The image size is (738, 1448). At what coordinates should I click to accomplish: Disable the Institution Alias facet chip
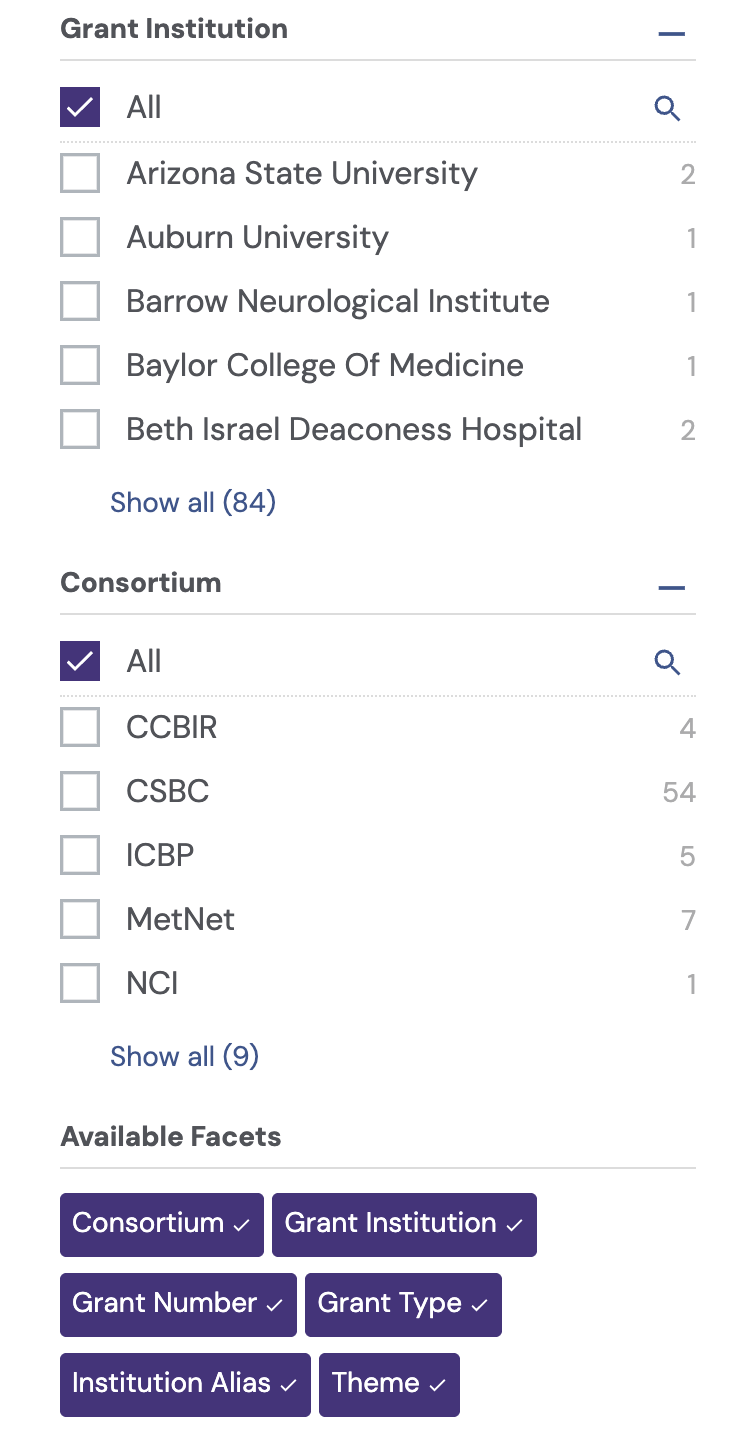(x=185, y=1384)
